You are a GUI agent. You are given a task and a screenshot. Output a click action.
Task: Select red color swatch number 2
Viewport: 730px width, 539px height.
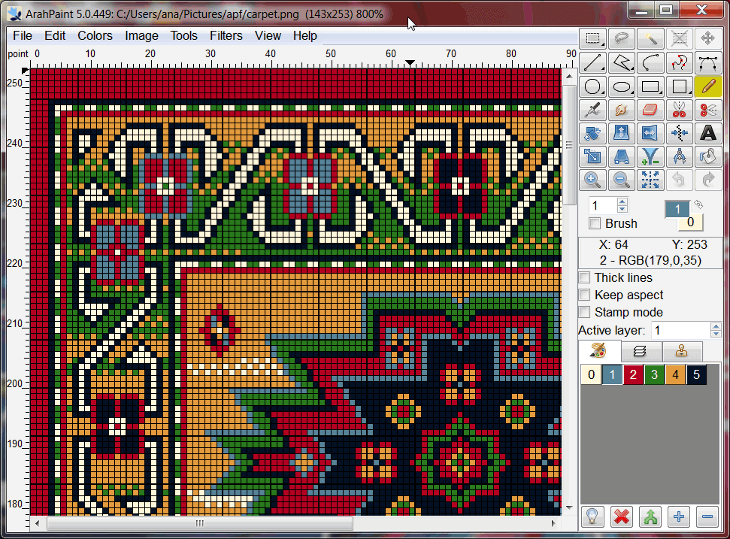pyautogui.click(x=634, y=375)
